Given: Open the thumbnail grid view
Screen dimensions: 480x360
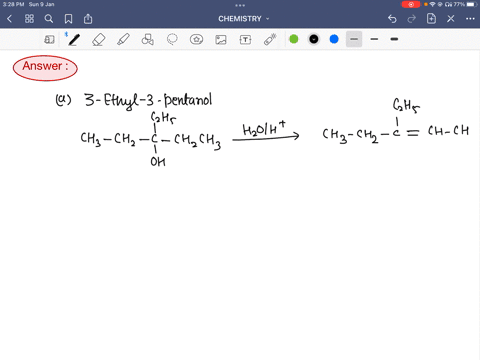Looking at the screenshot, I should [x=29, y=19].
